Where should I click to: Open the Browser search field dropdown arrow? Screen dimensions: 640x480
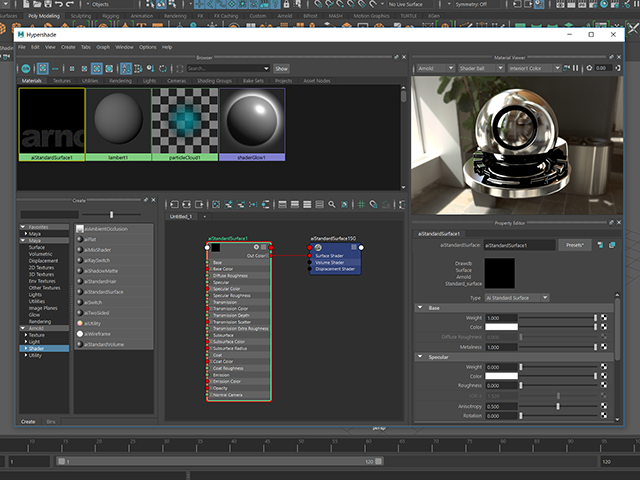point(266,69)
